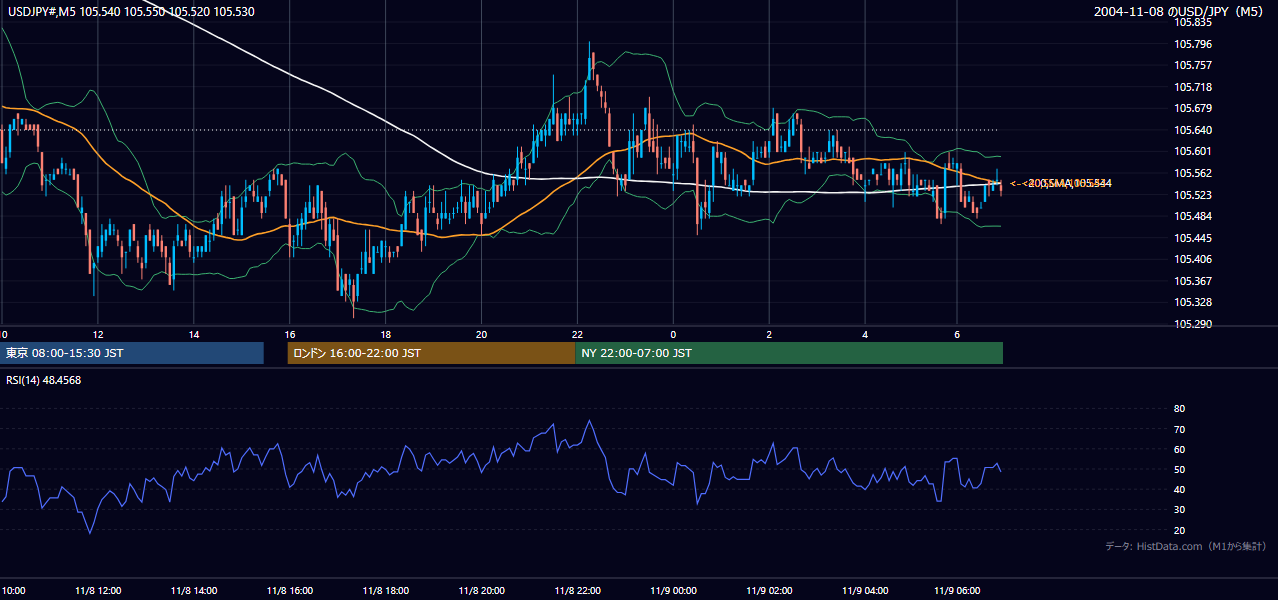Click price axis value 105.796

click(1193, 44)
